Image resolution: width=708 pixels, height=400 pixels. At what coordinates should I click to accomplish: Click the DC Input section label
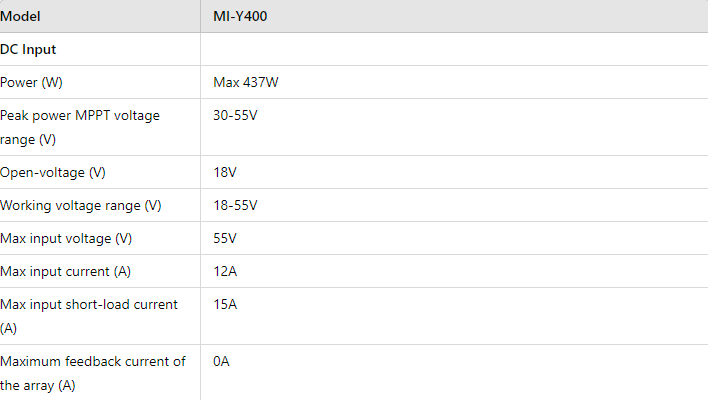(x=28, y=49)
